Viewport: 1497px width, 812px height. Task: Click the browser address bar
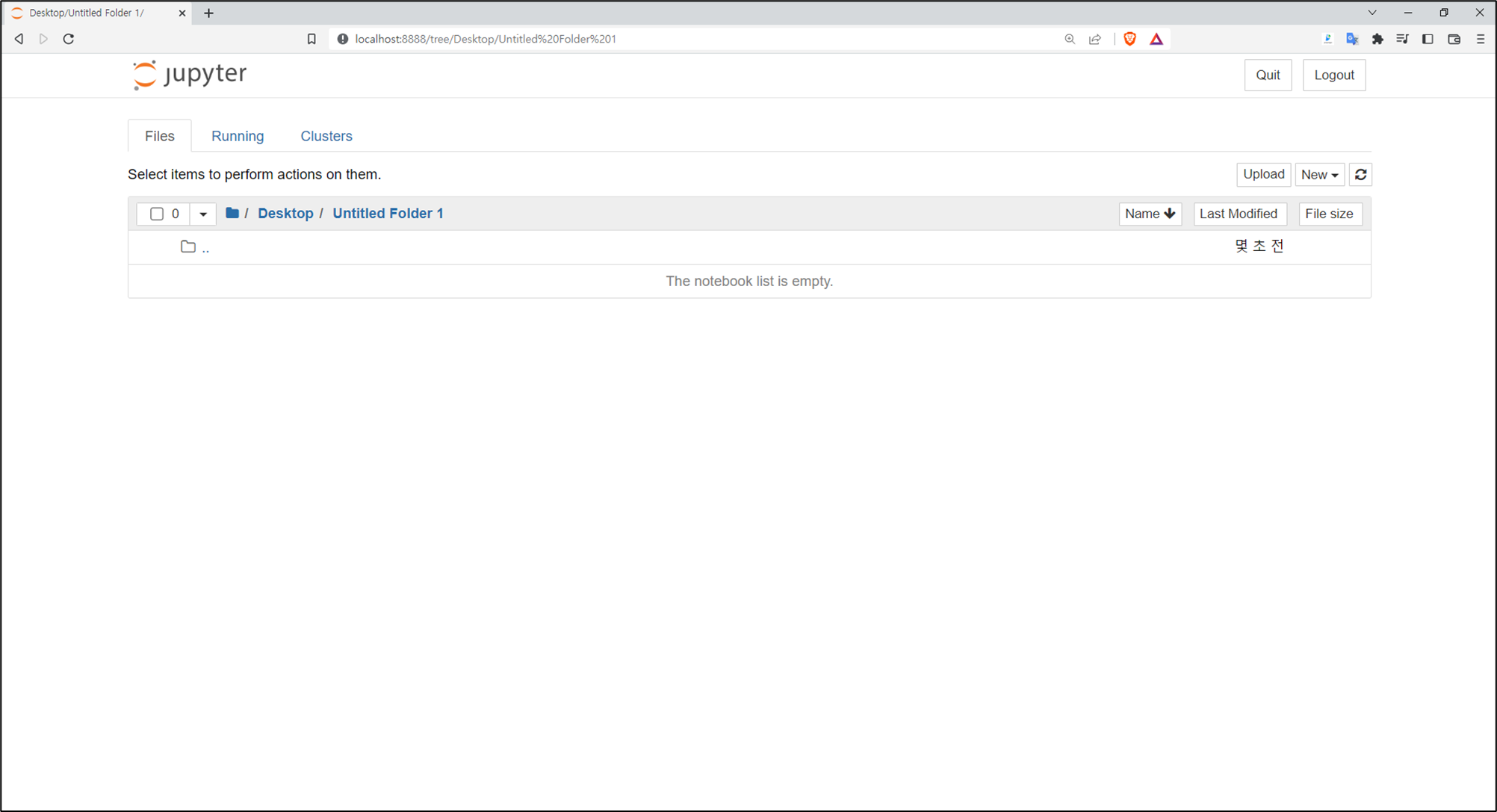pos(672,39)
